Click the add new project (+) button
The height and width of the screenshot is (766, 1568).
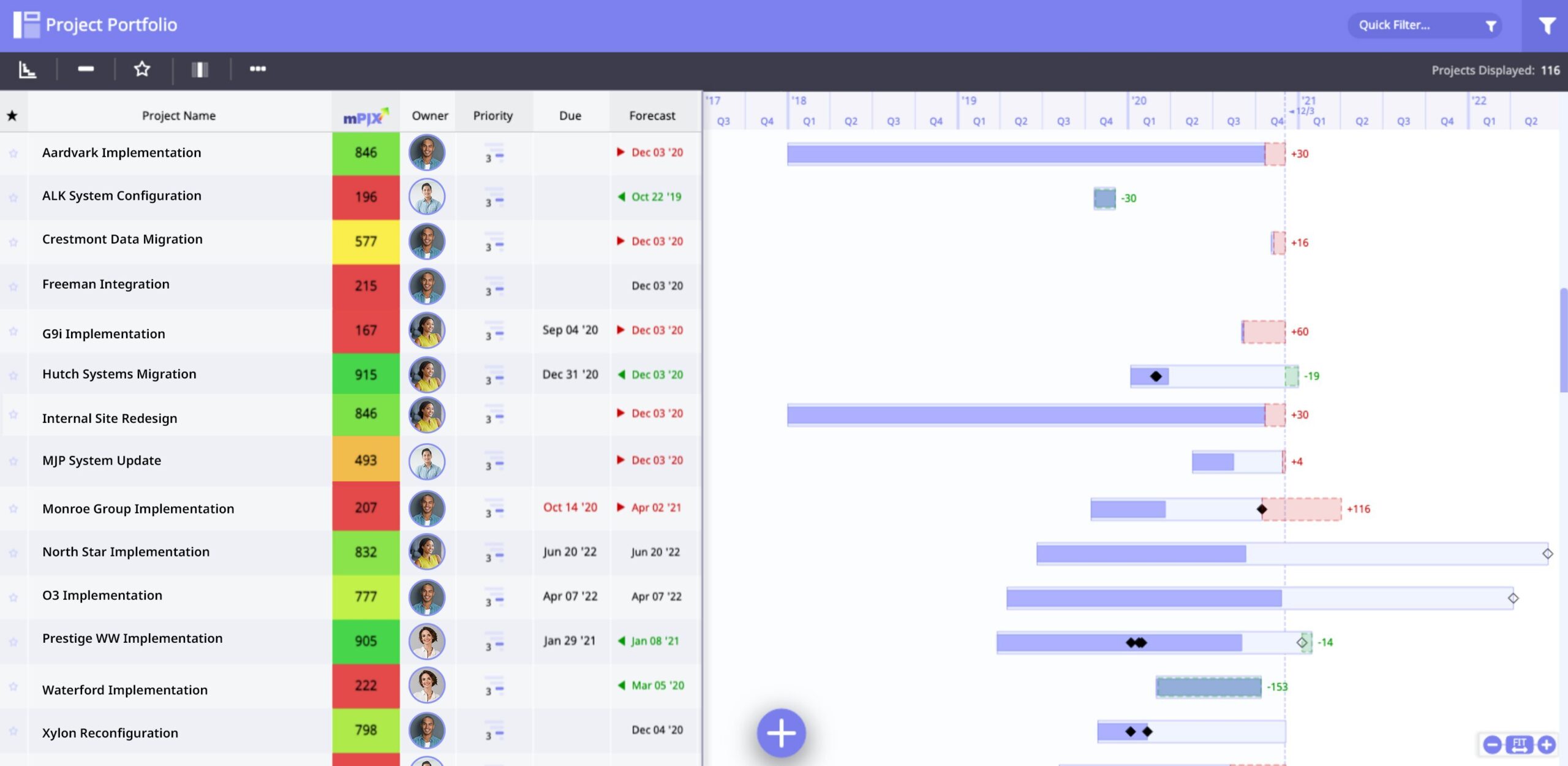click(783, 732)
